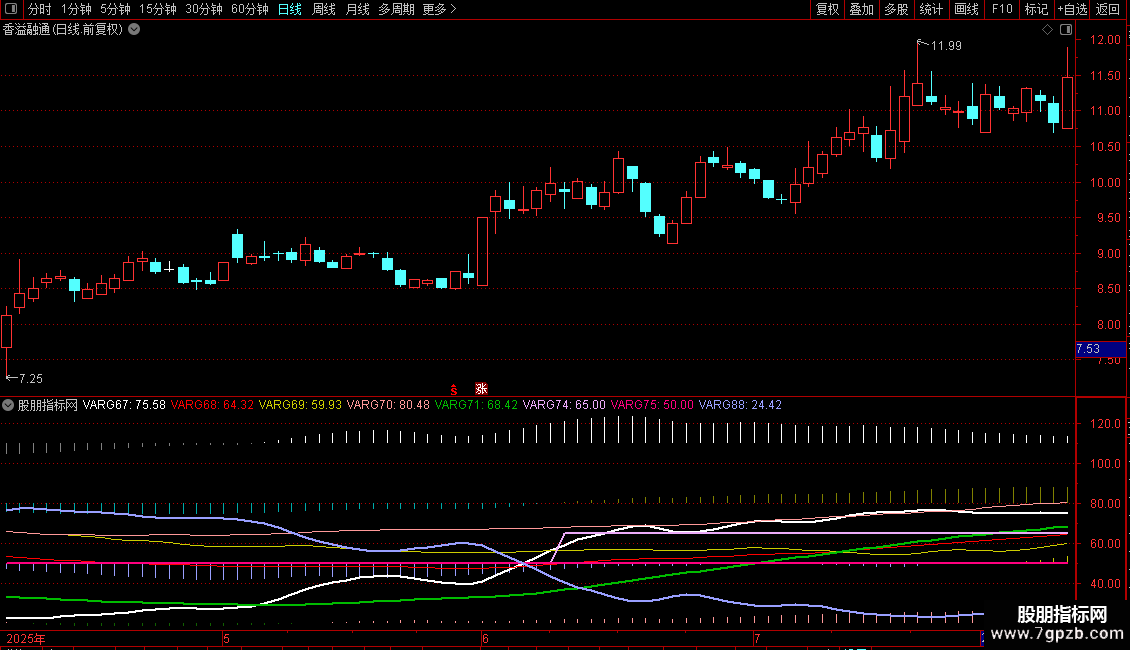Select the 1分钟 period tab
This screenshot has height=650, width=1130.
tap(76, 9)
